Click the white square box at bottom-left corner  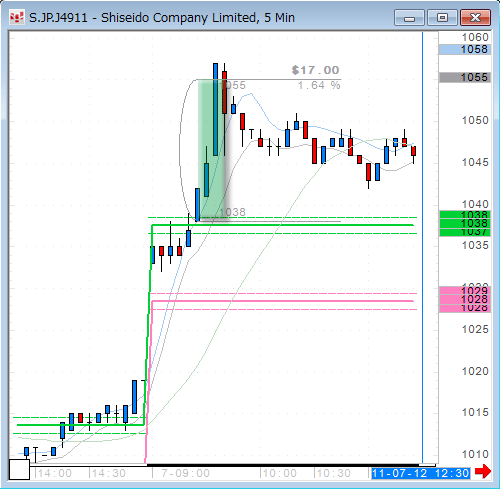tap(19, 469)
